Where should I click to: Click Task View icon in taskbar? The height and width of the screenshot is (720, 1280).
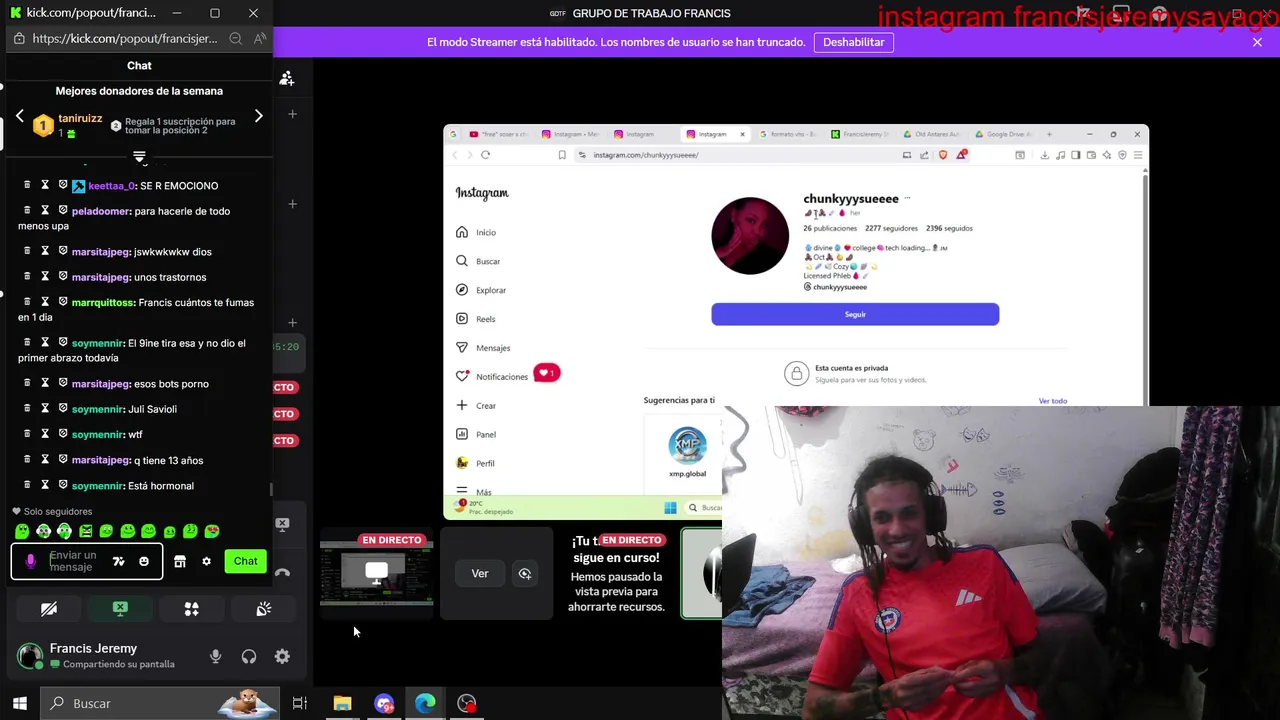coord(300,704)
